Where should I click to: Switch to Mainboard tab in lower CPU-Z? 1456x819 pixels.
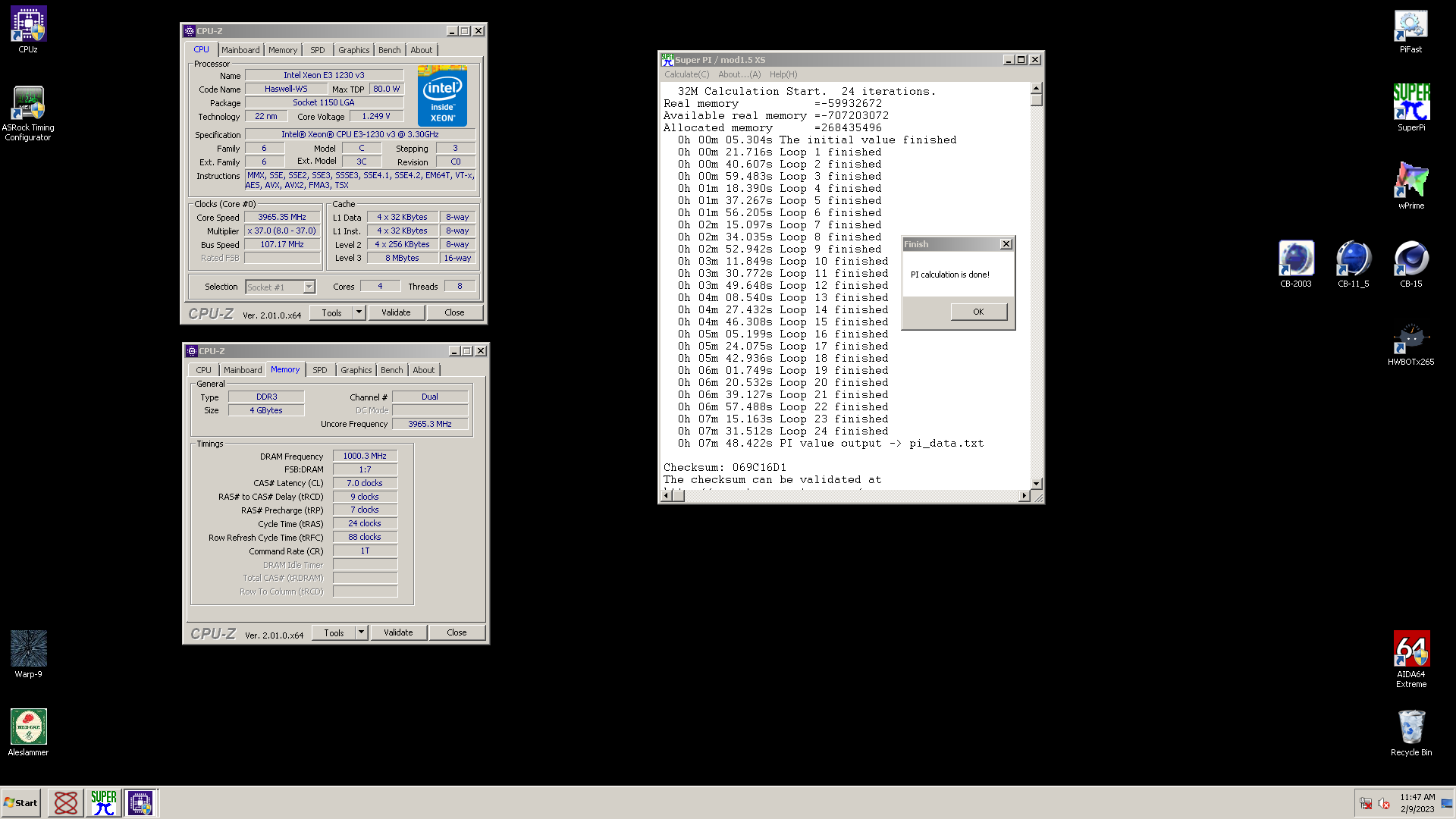coord(243,370)
